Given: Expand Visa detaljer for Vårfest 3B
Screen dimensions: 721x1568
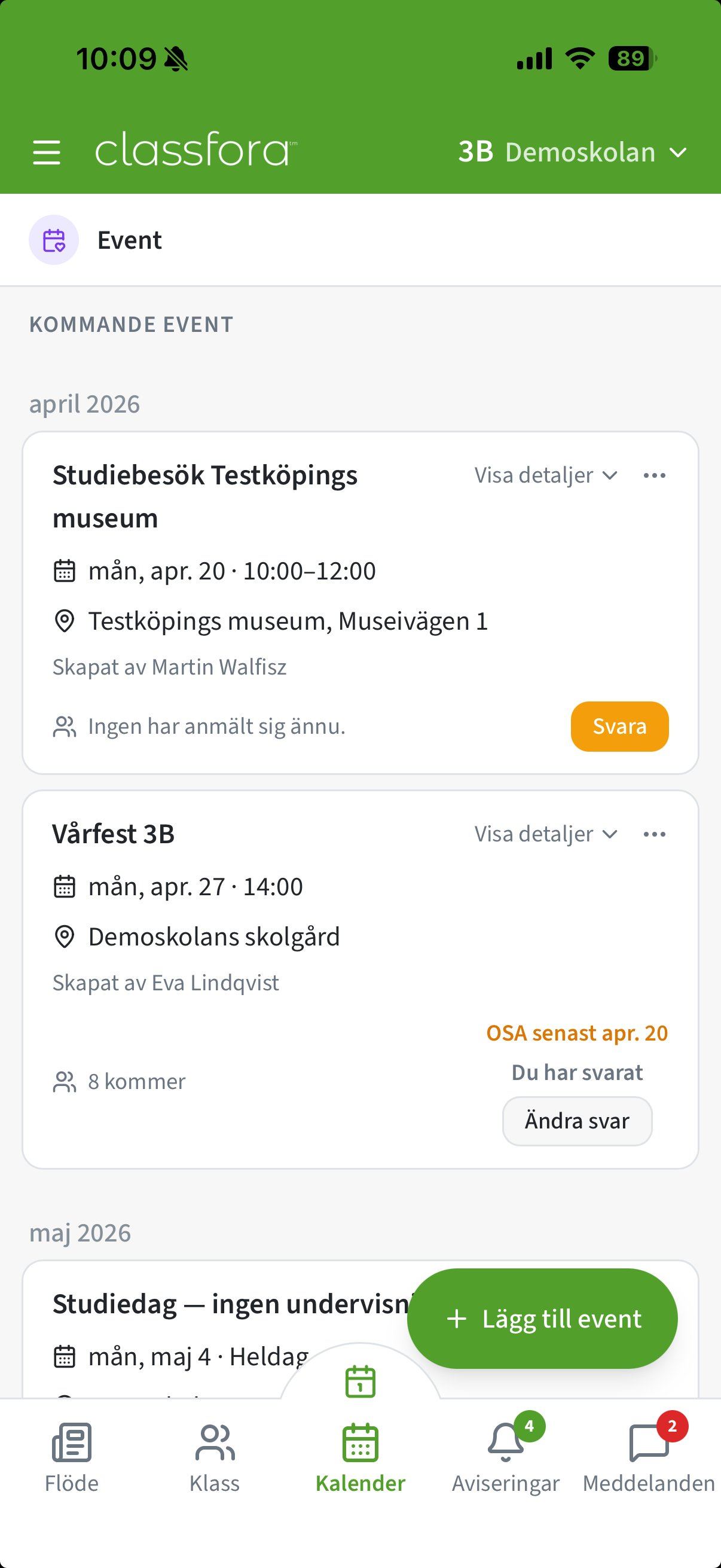Looking at the screenshot, I should pyautogui.click(x=545, y=834).
